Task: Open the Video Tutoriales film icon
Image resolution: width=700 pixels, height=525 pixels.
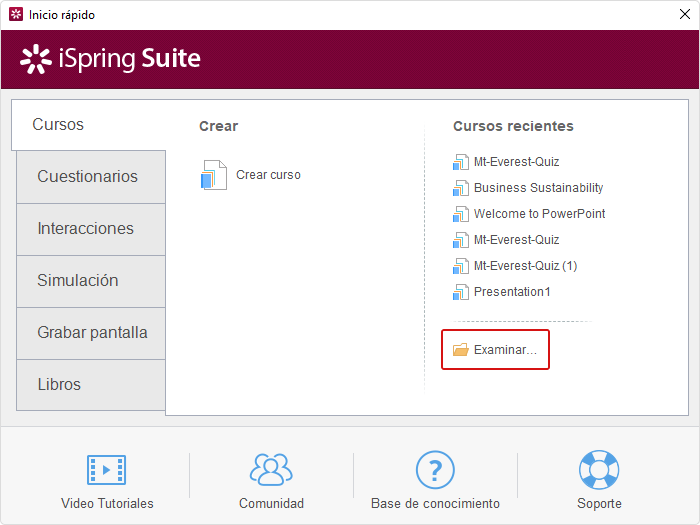Action: click(106, 470)
